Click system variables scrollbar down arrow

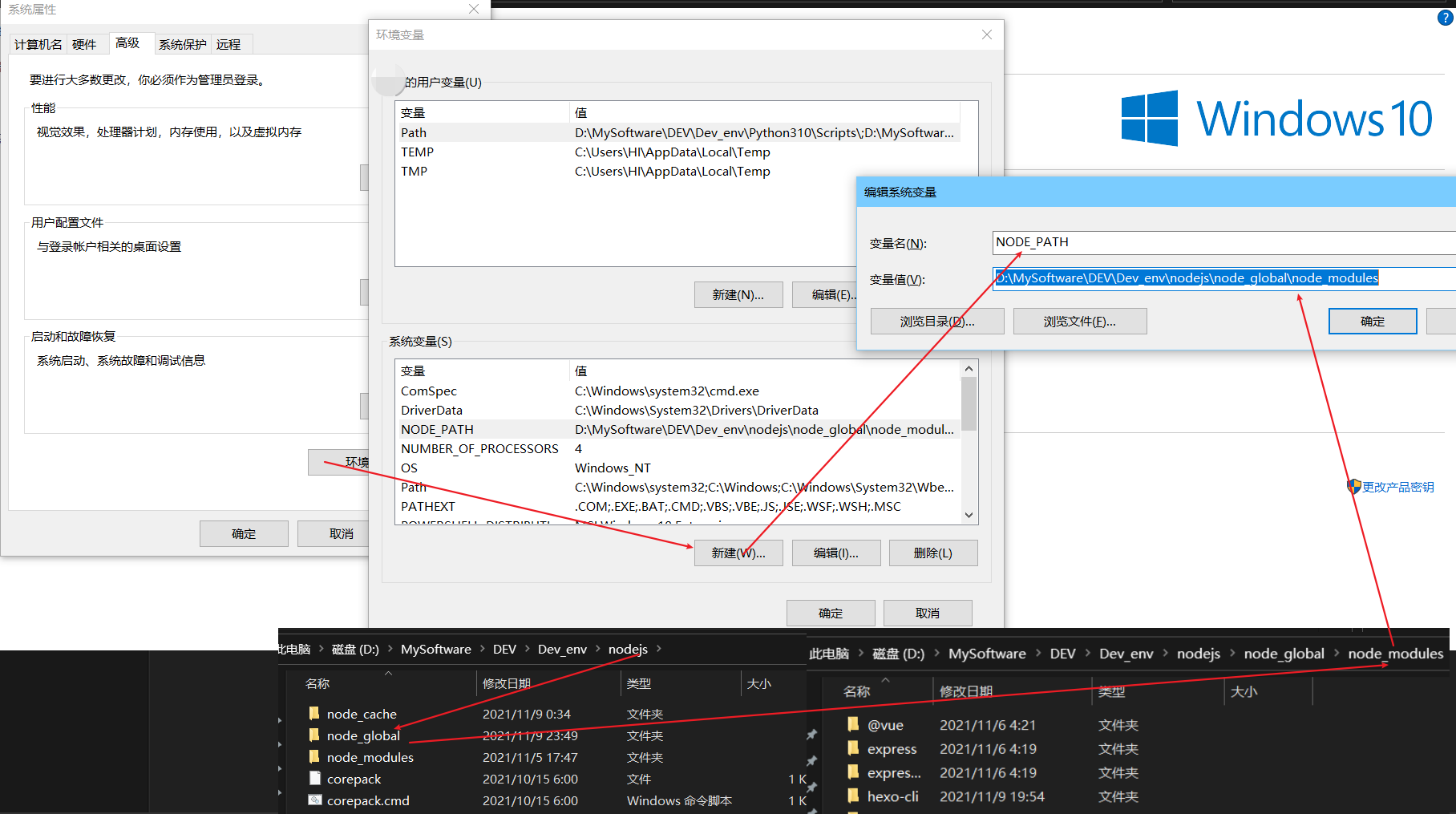point(969,515)
